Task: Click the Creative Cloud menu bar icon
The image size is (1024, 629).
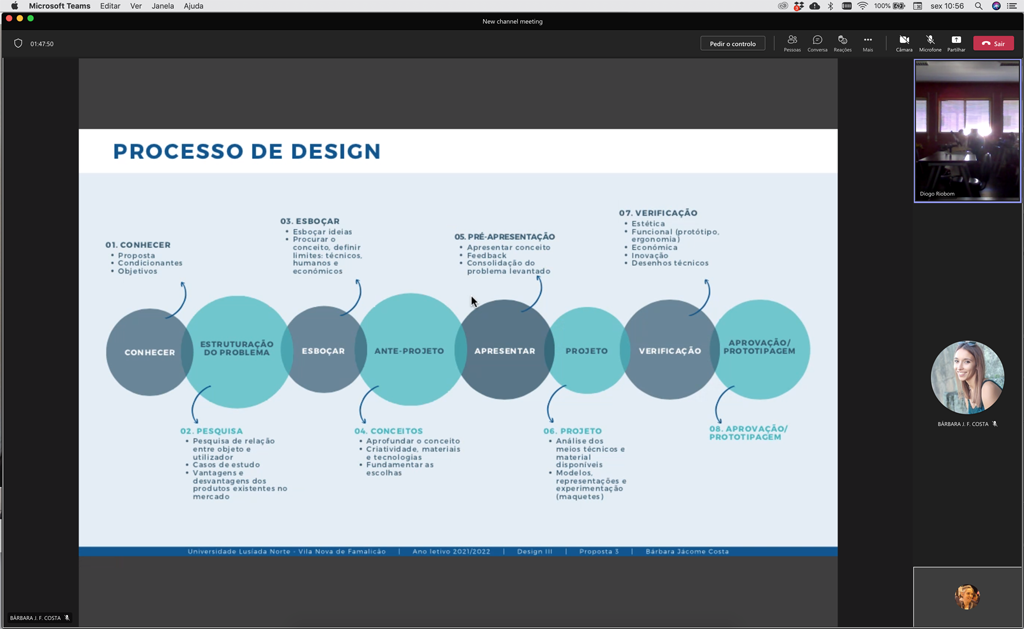Action: 782,6
